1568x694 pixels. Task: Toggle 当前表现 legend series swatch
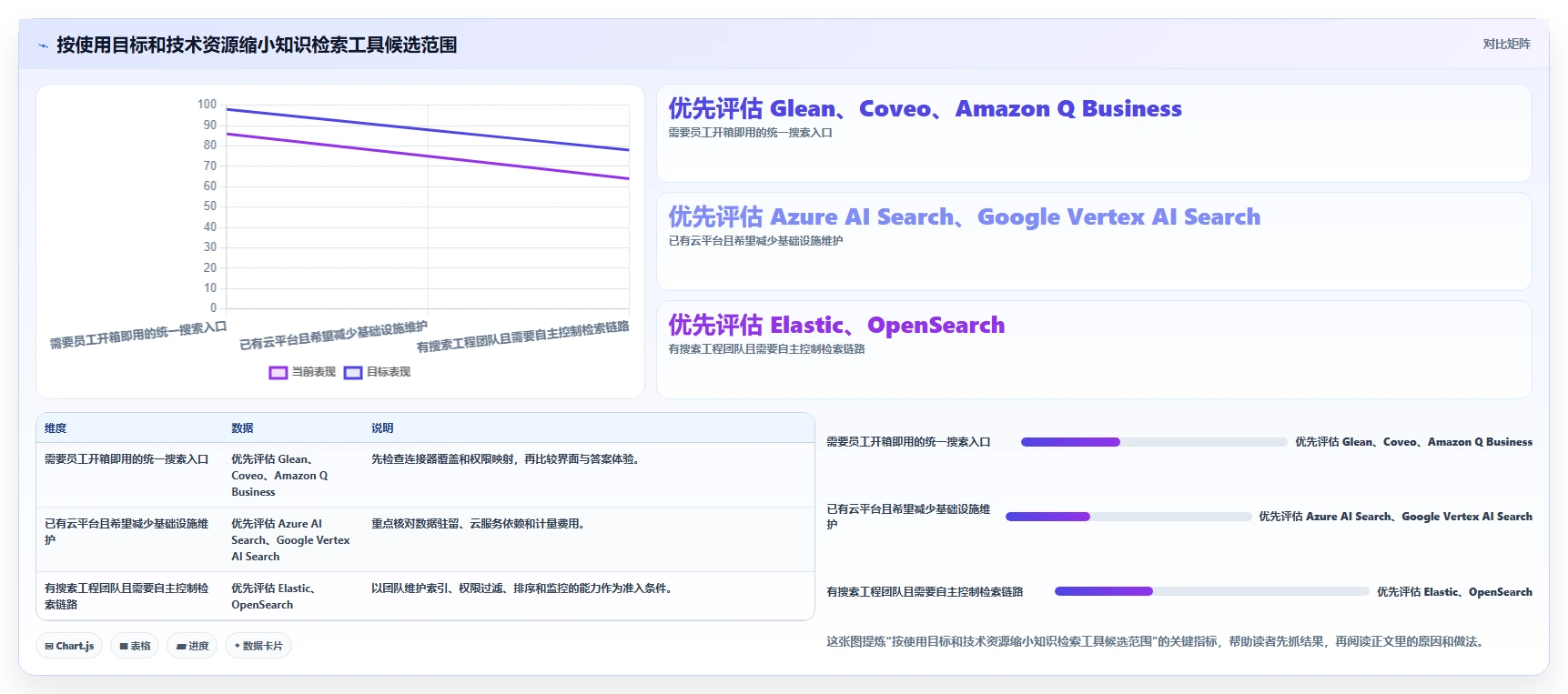[278, 372]
